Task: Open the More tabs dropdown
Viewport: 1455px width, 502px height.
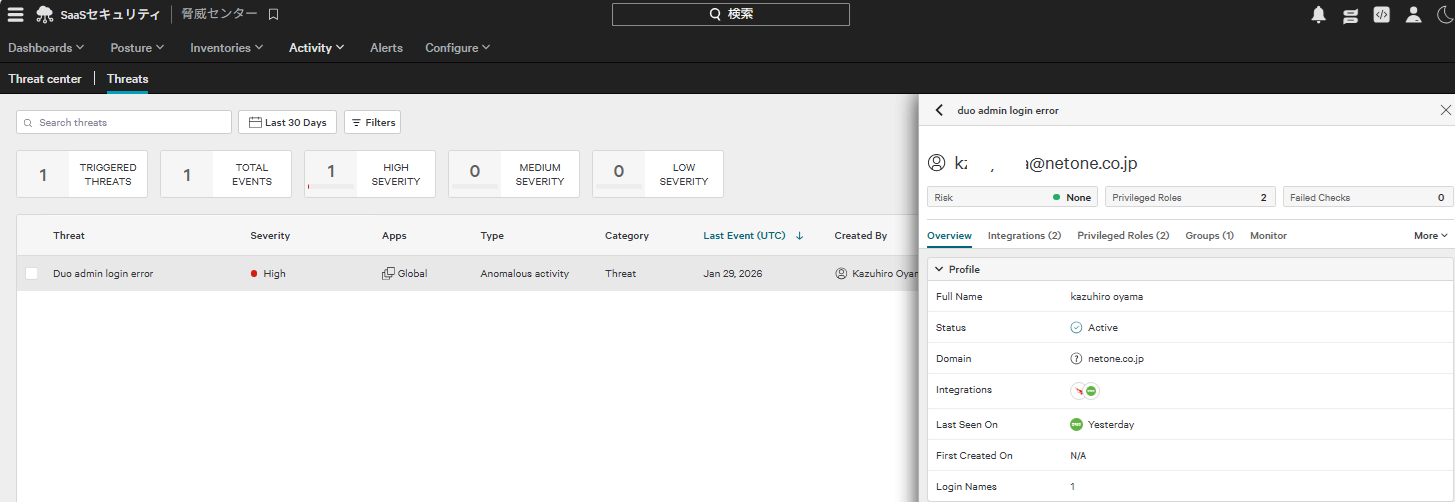Action: [x=1430, y=236]
